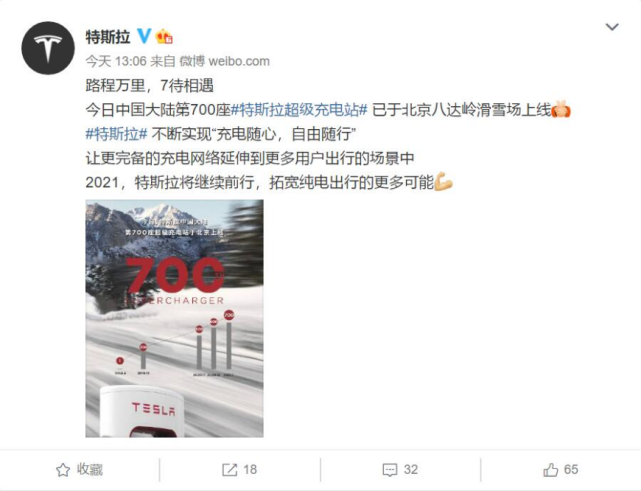Click the 收藏 favorite label
The image size is (641, 491).
[90, 470]
